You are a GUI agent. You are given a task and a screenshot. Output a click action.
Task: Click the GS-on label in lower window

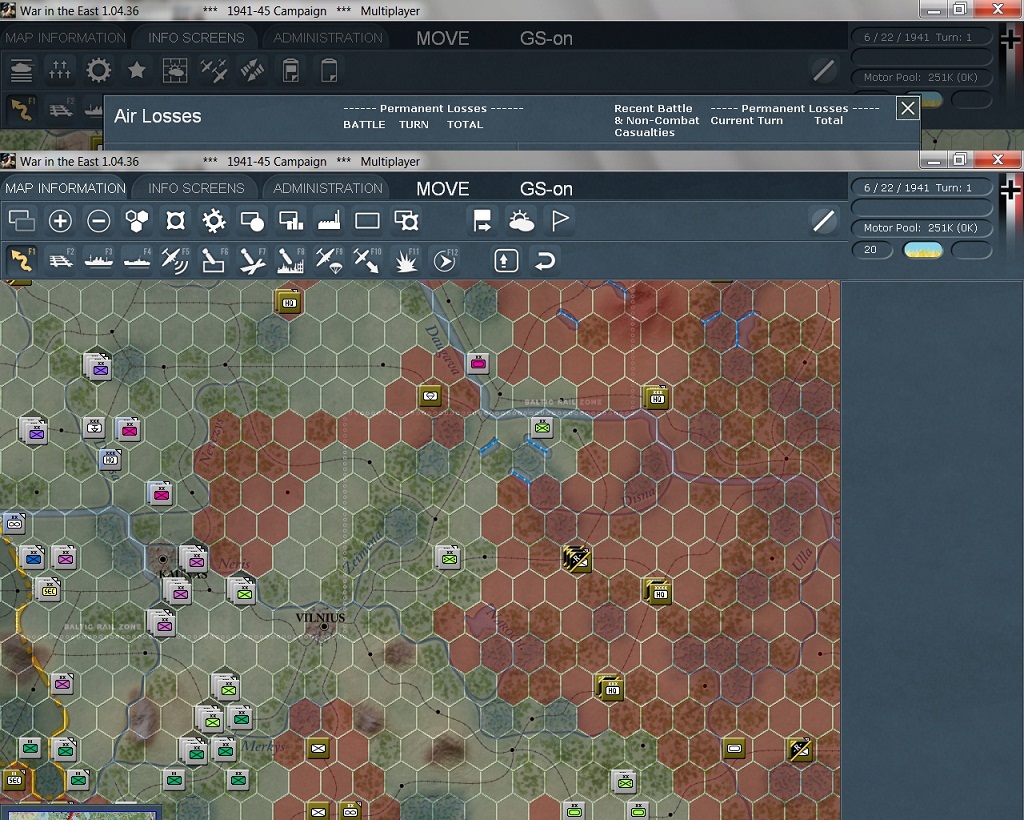pos(546,189)
